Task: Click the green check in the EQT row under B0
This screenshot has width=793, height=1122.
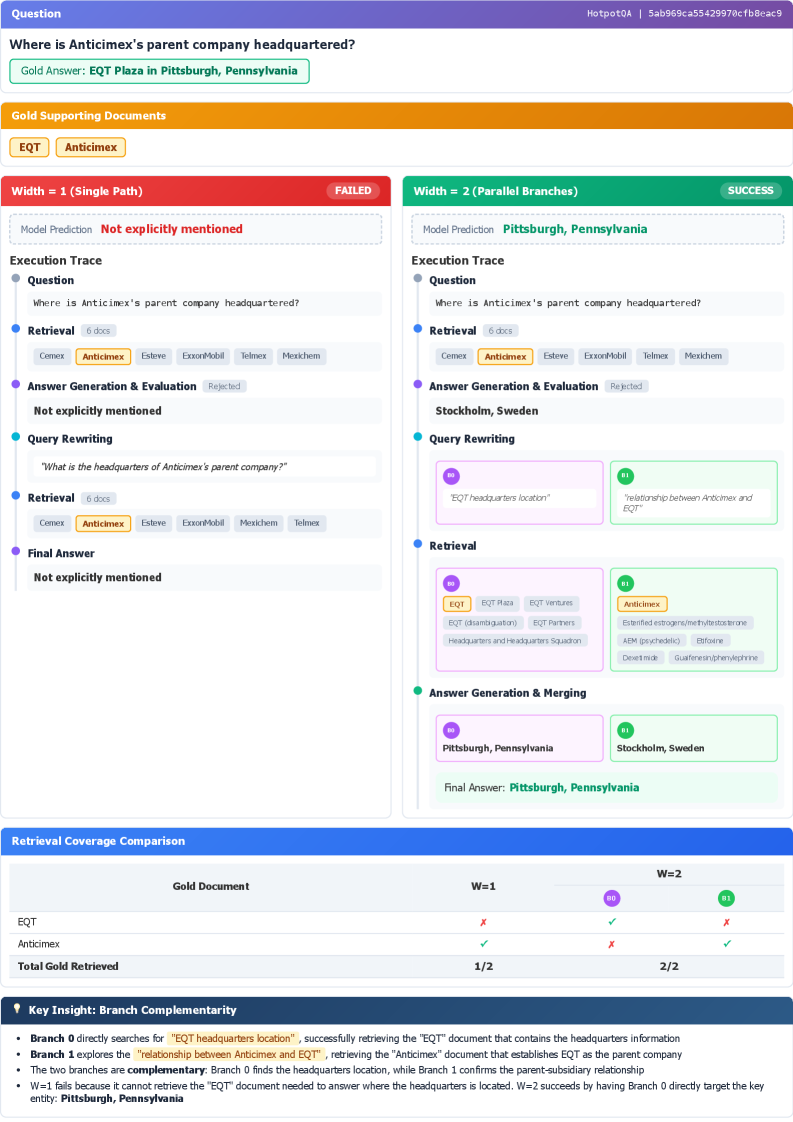Action: coord(611,922)
